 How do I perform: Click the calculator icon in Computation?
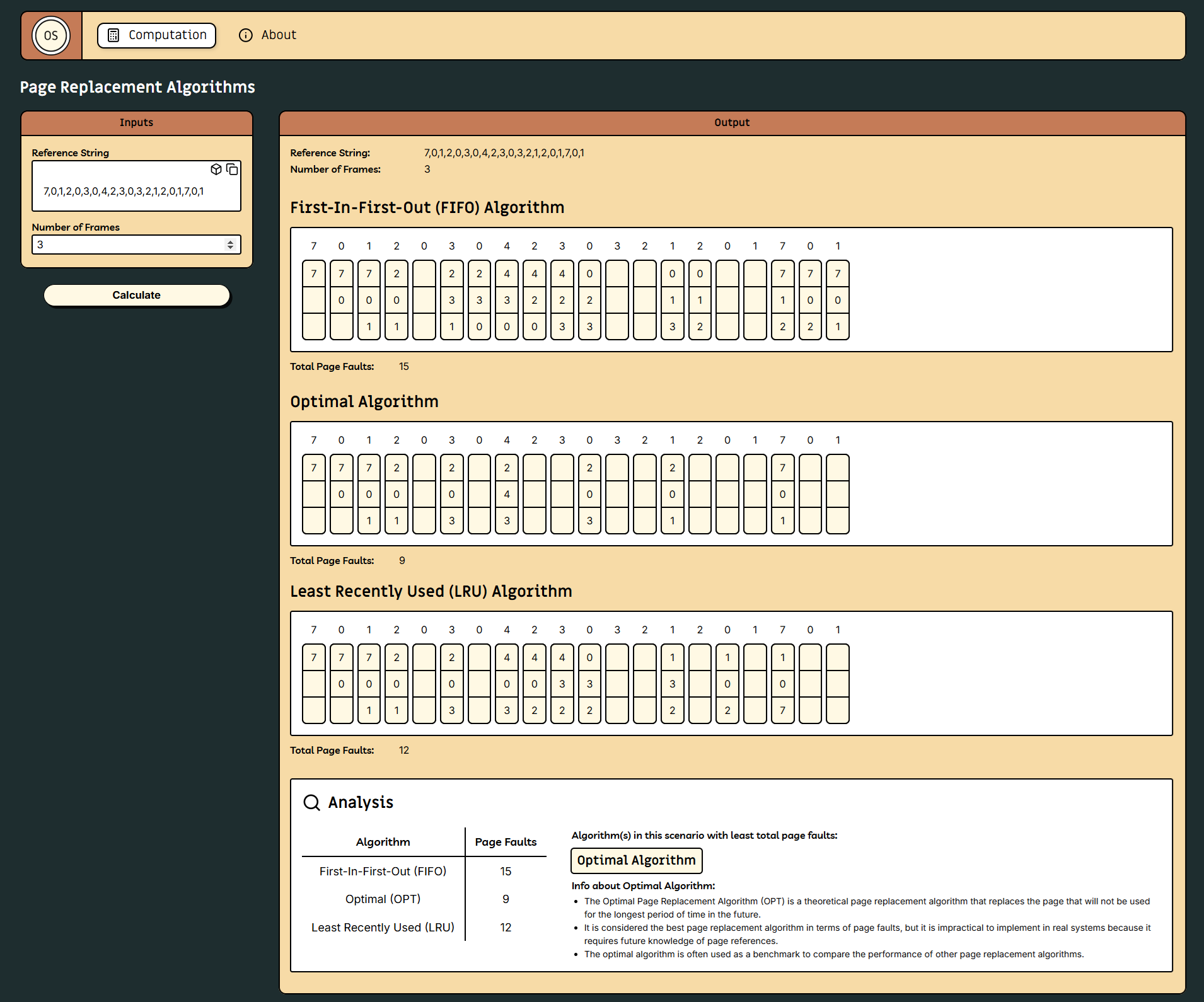coord(113,35)
